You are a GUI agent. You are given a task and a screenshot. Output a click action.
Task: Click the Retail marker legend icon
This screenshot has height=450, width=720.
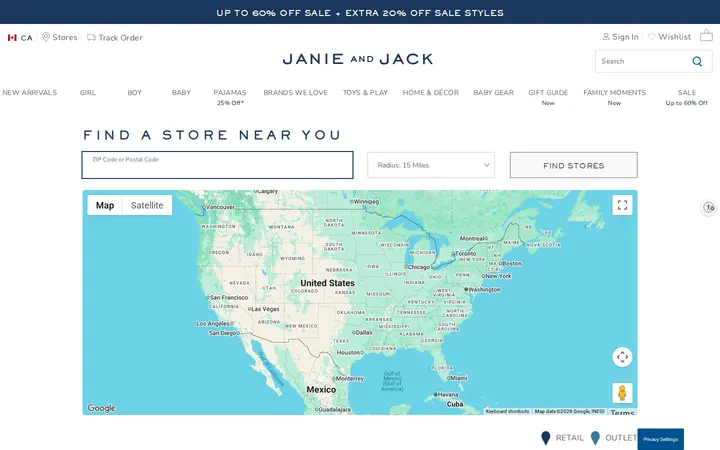click(546, 438)
